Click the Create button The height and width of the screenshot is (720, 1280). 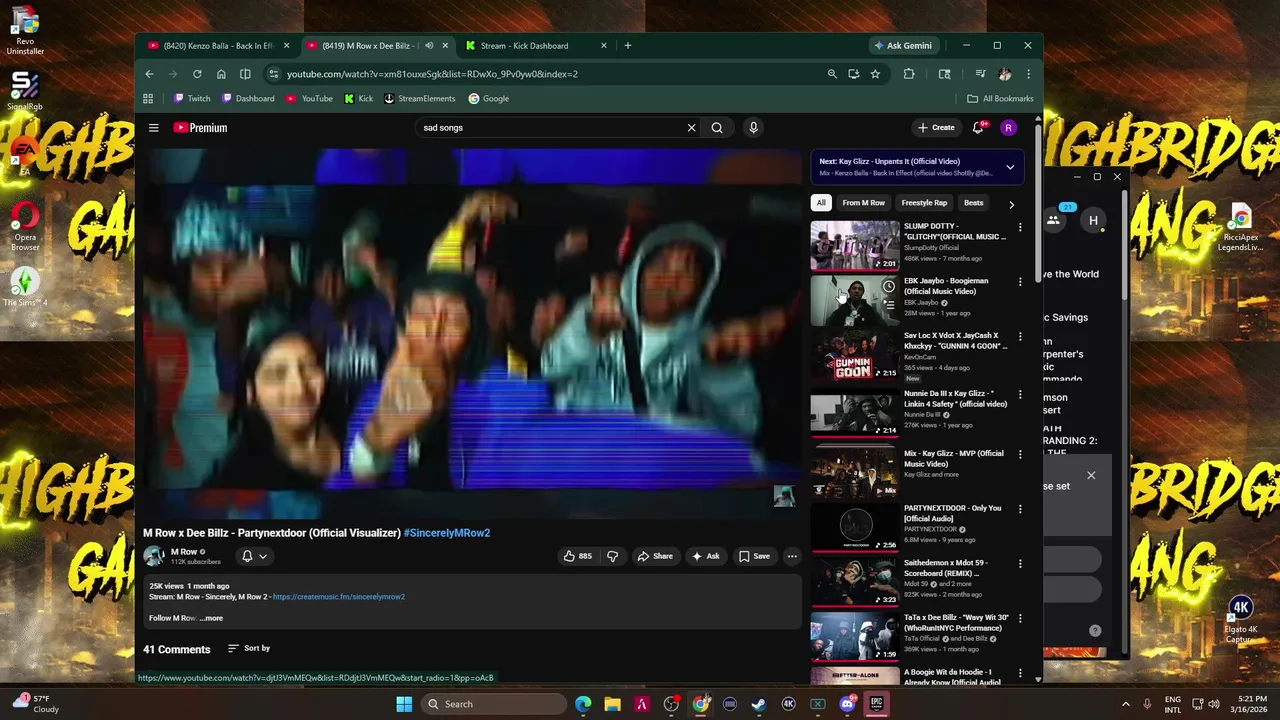click(x=937, y=128)
